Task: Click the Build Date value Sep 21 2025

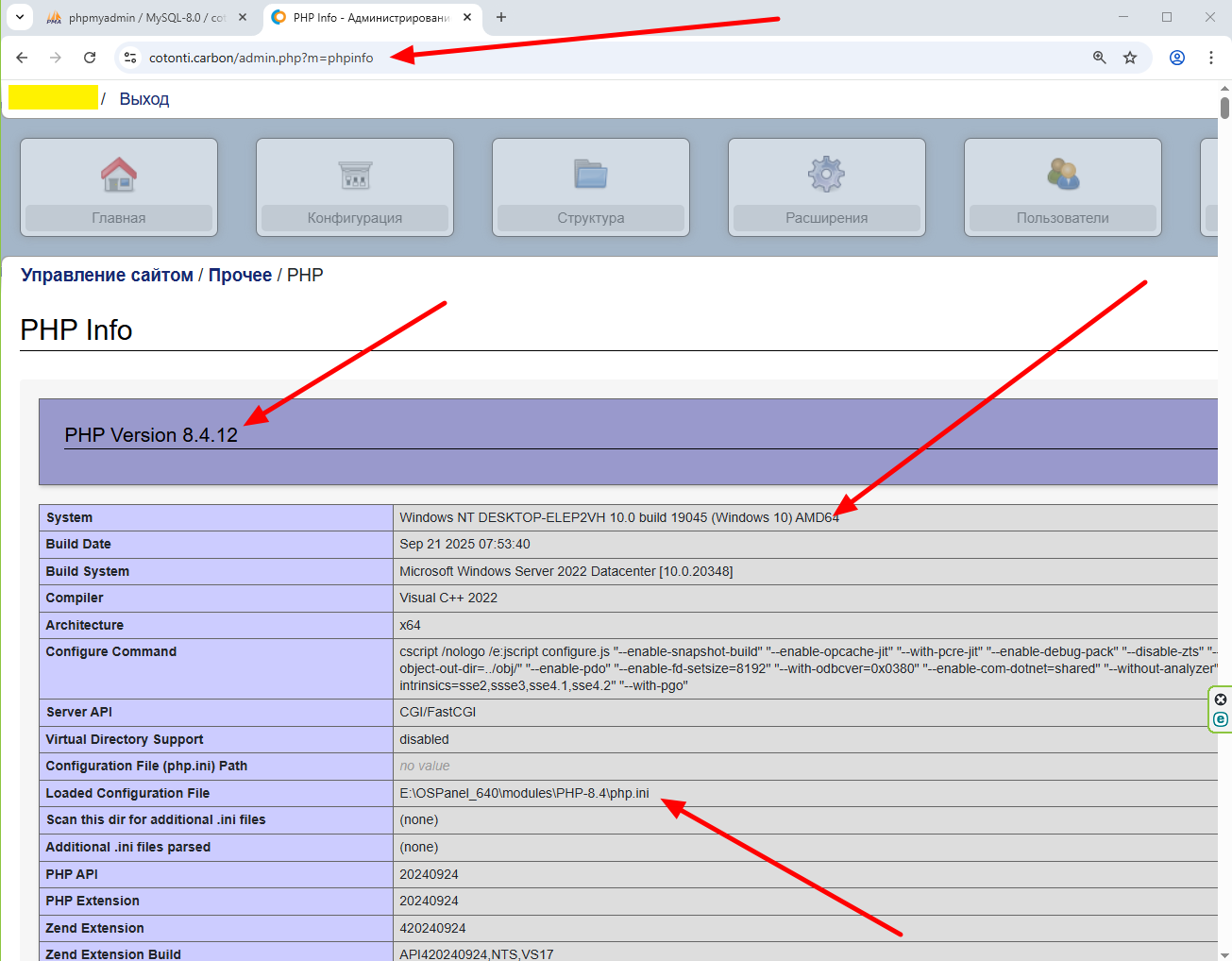Action: [x=464, y=544]
